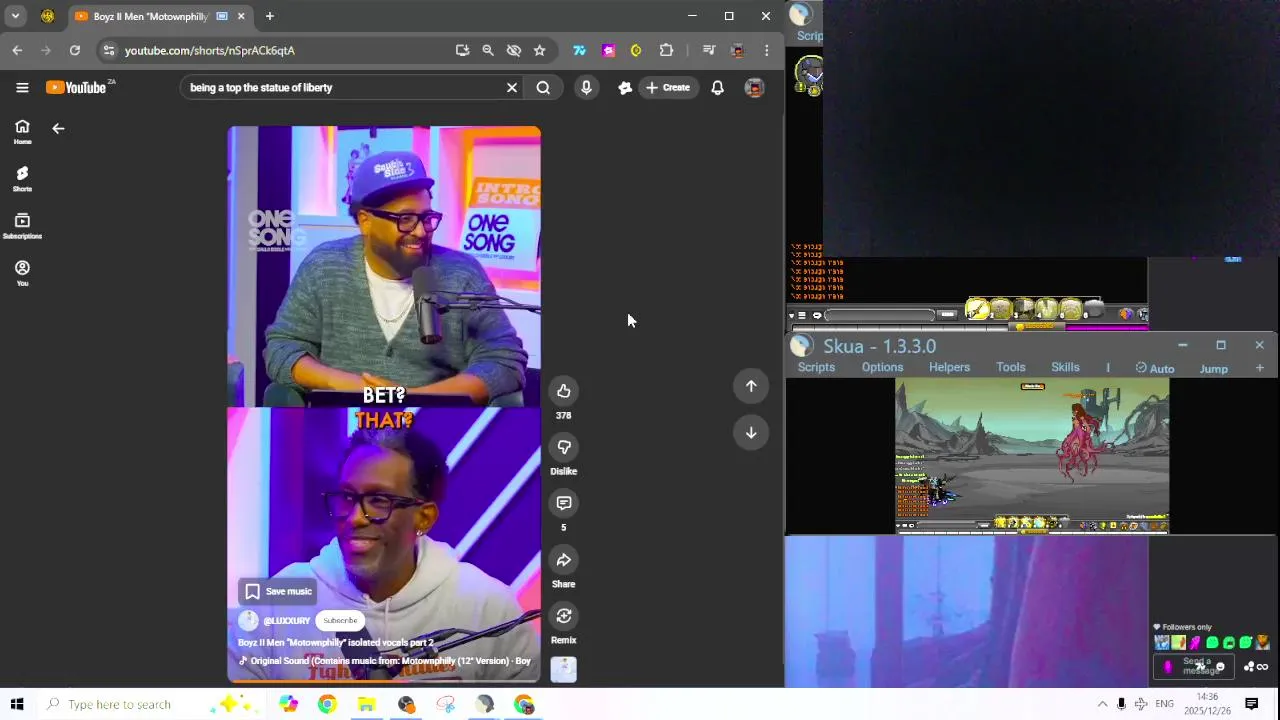Reload the YouTube page
1280x720 pixels.
[75, 50]
